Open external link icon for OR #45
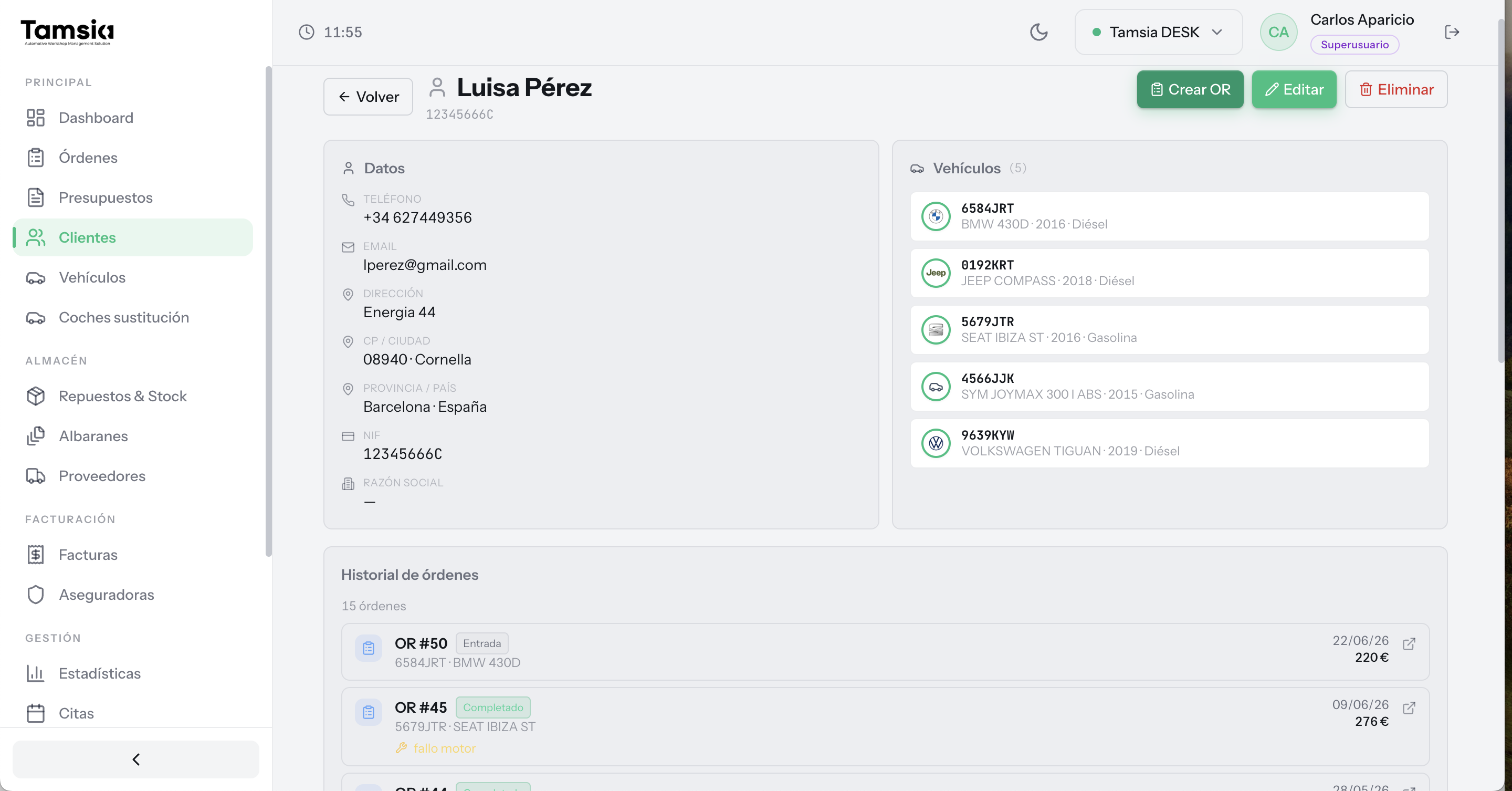This screenshot has height=791, width=1512. (1409, 708)
